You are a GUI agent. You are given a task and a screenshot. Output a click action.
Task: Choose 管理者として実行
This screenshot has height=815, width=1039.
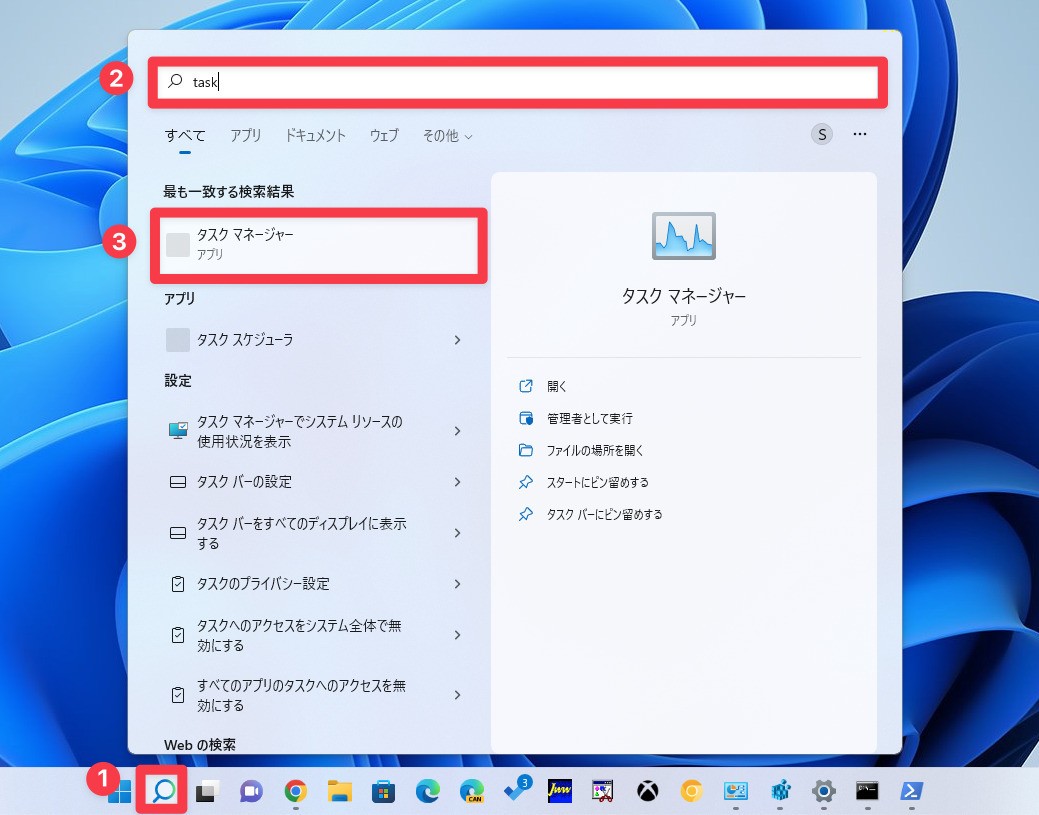click(590, 419)
